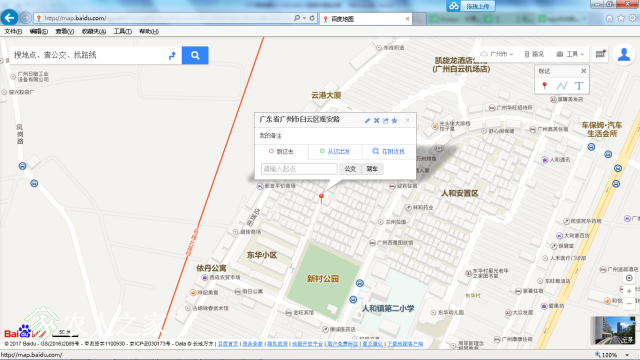Click the star favorite icon in popup
The height and width of the screenshot is (360, 640).
[394, 120]
